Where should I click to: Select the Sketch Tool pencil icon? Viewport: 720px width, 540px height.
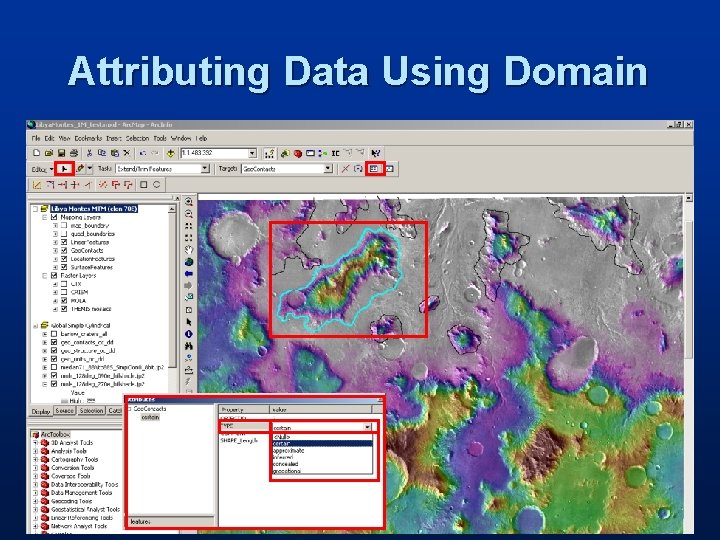coord(80,169)
